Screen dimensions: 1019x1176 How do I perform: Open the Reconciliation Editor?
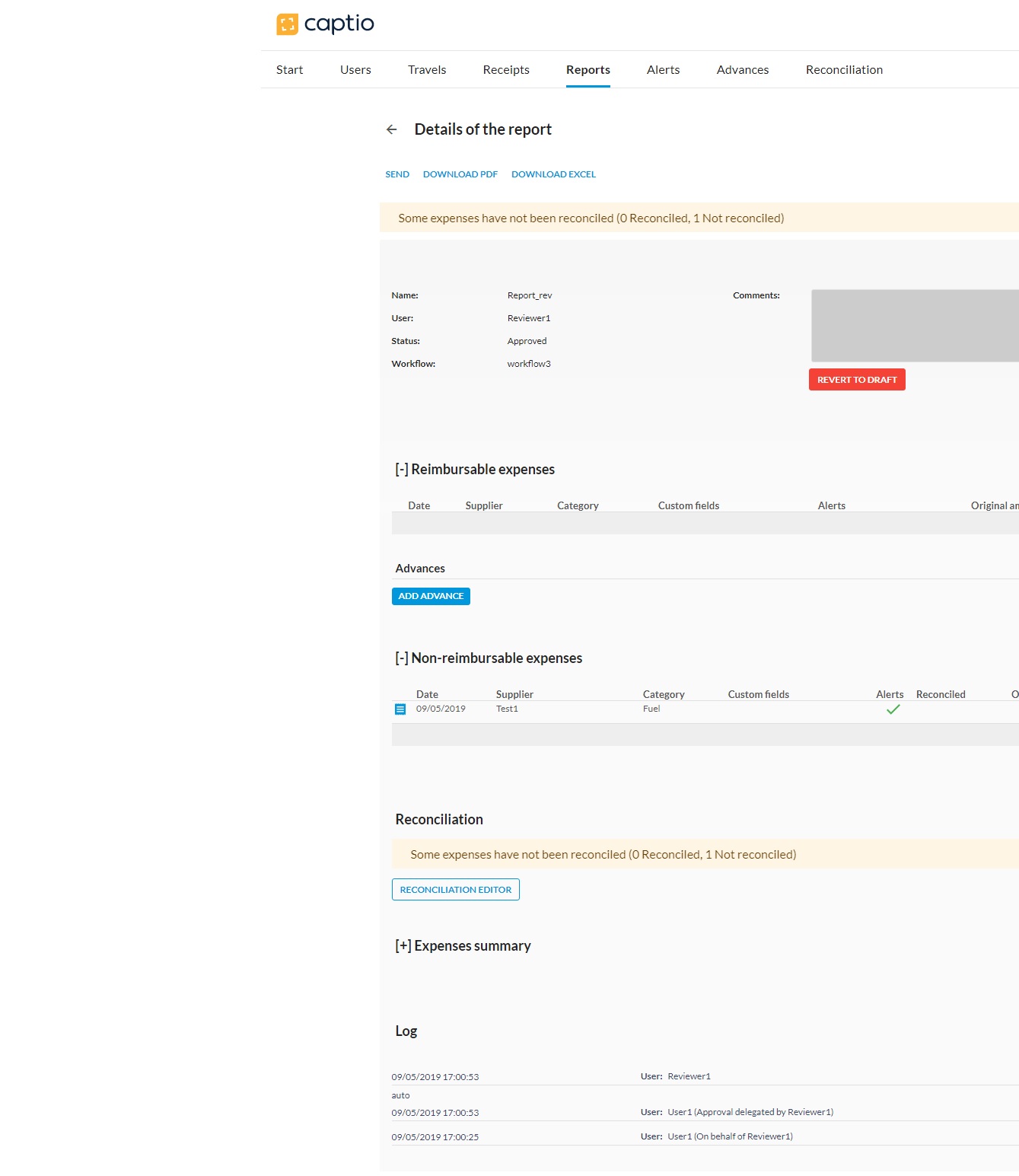tap(456, 890)
